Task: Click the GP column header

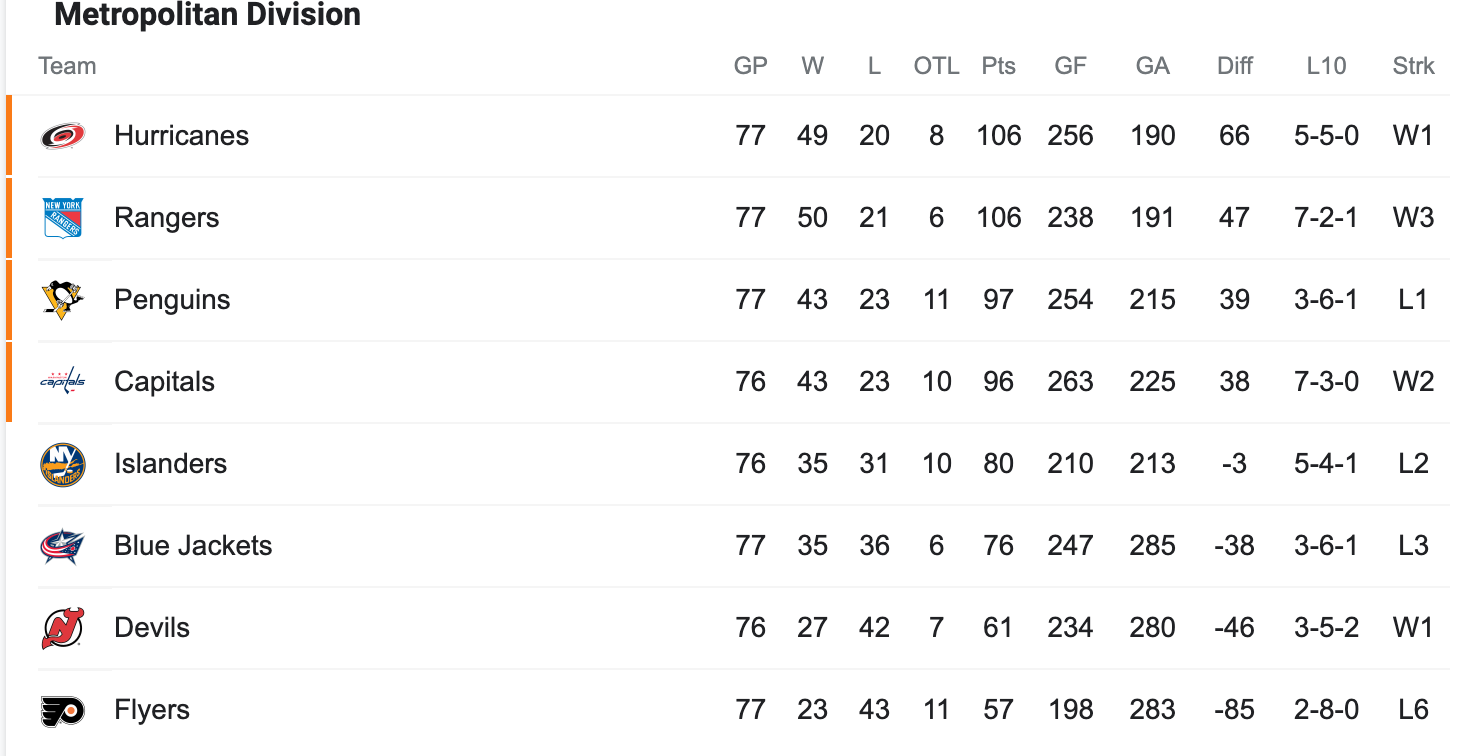Action: (751, 67)
